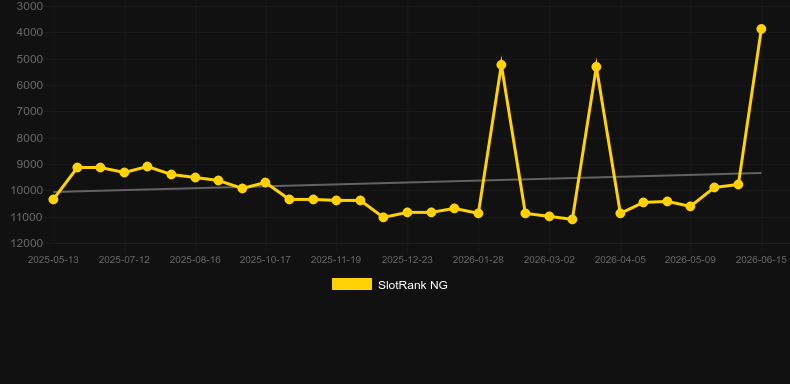The image size is (790, 384).
Task: Select the first spike point near 2026-01-28
Action: click(x=501, y=65)
